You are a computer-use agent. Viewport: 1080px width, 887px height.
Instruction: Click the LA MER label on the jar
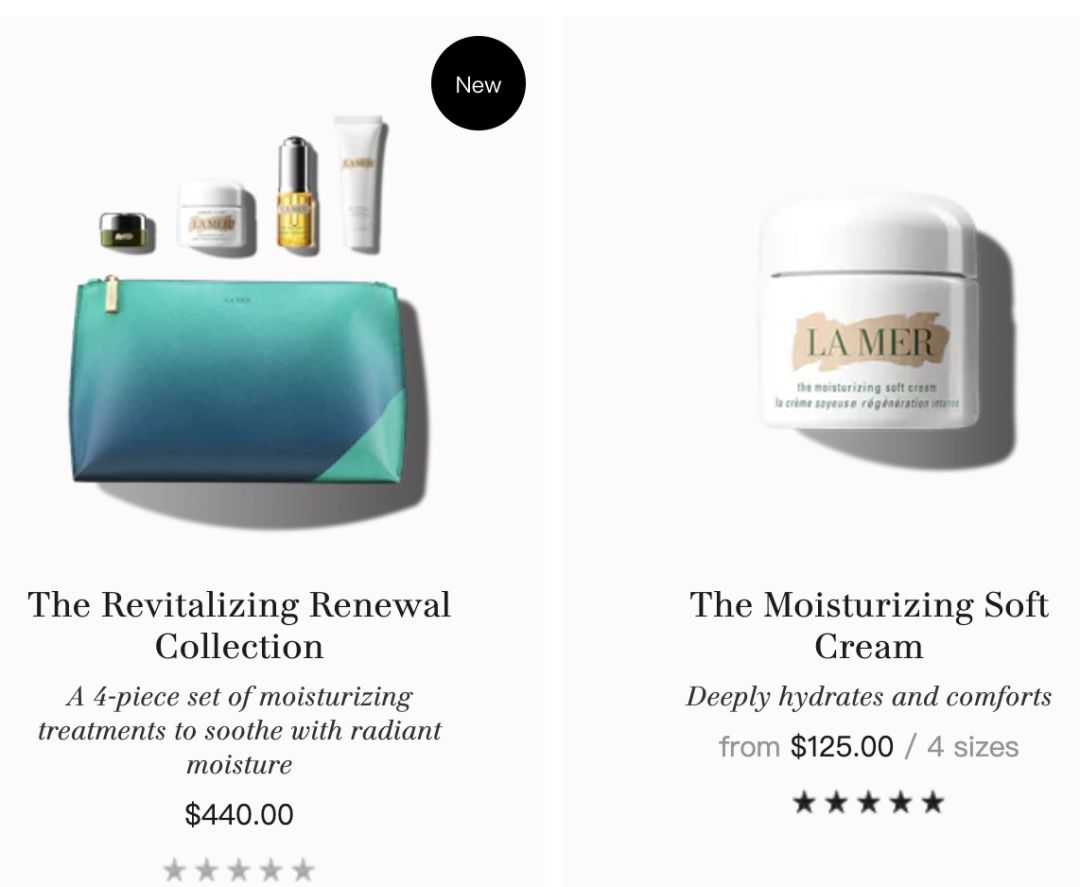(871, 342)
